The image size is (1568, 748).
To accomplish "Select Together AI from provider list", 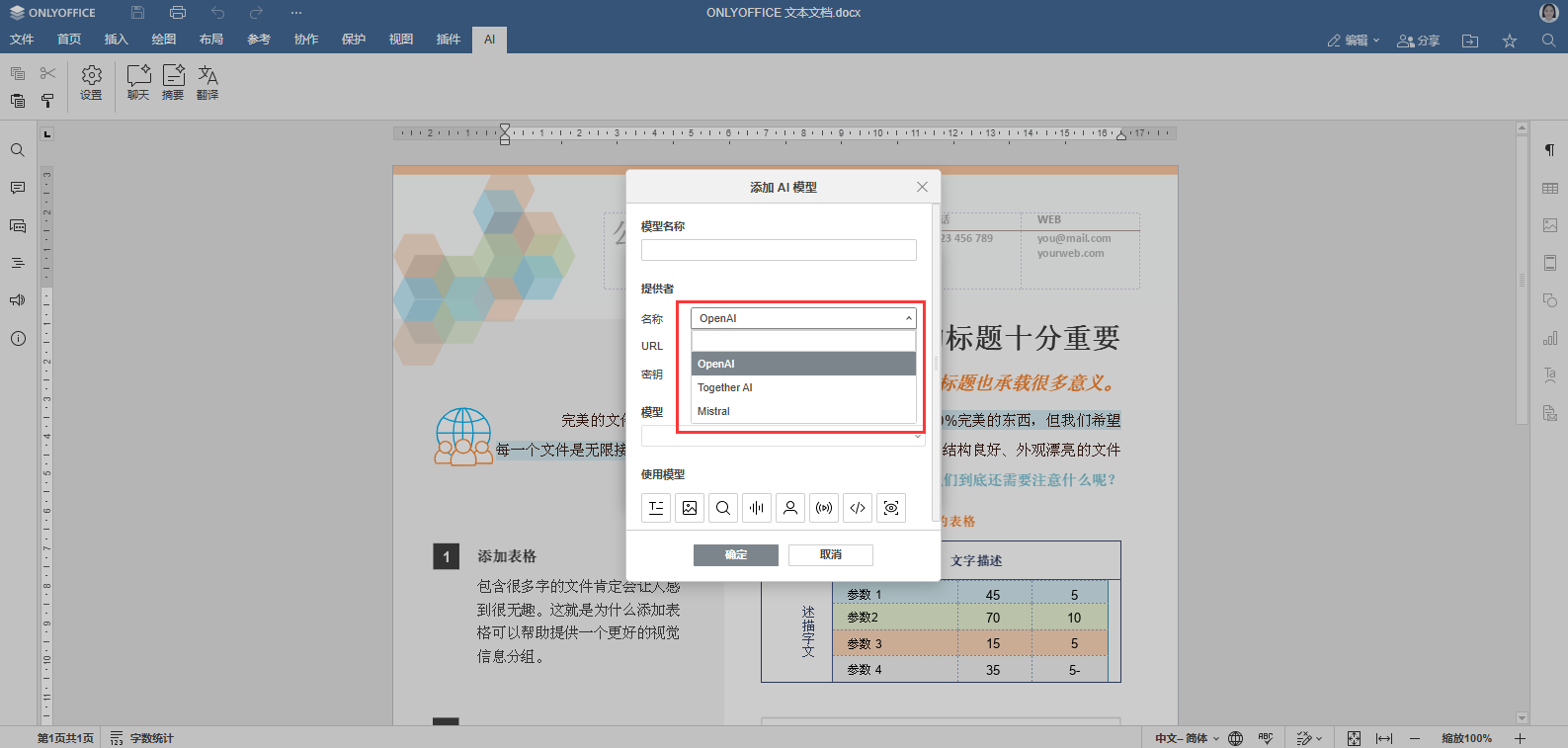I will 803,387.
